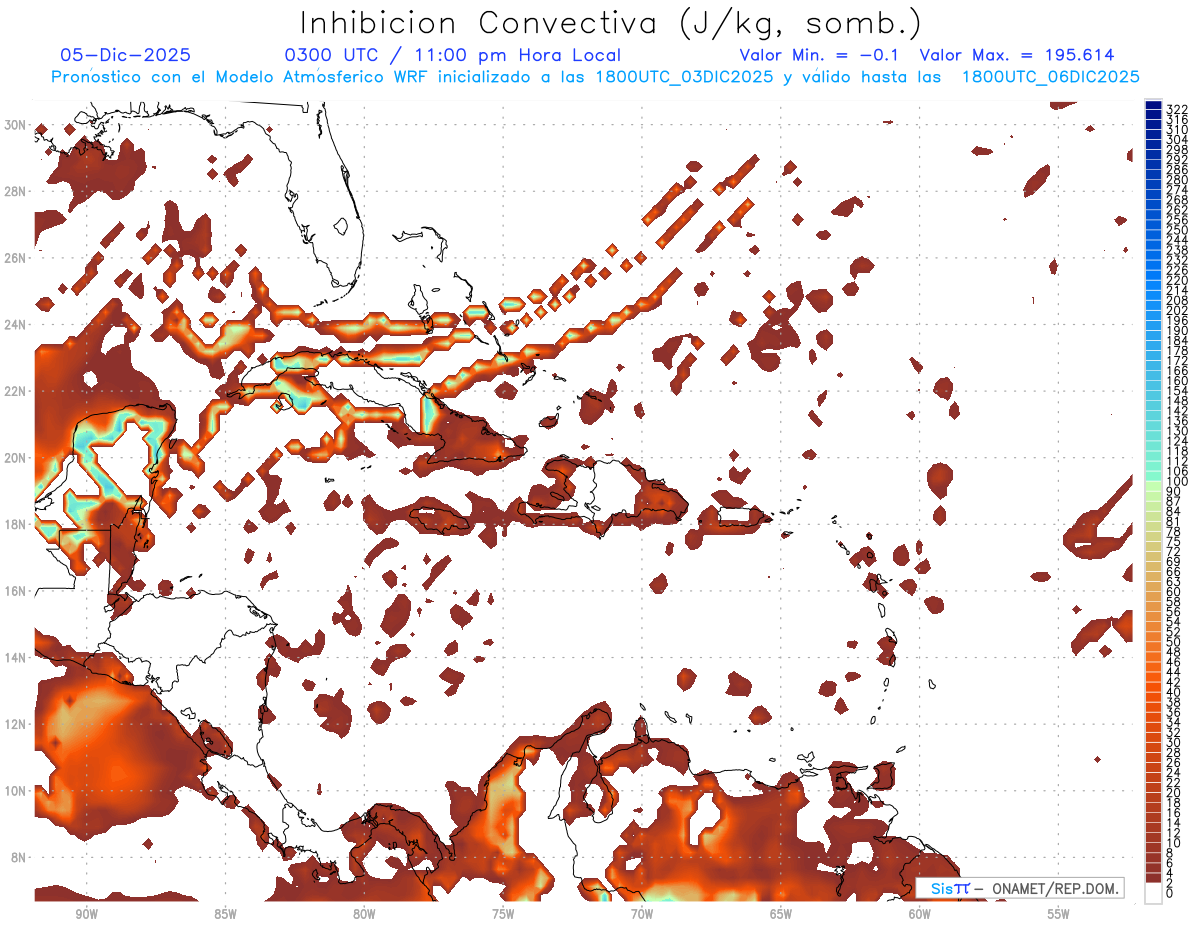Click the '65W' longitude label
The height and width of the screenshot is (927, 1200).
click(781, 915)
